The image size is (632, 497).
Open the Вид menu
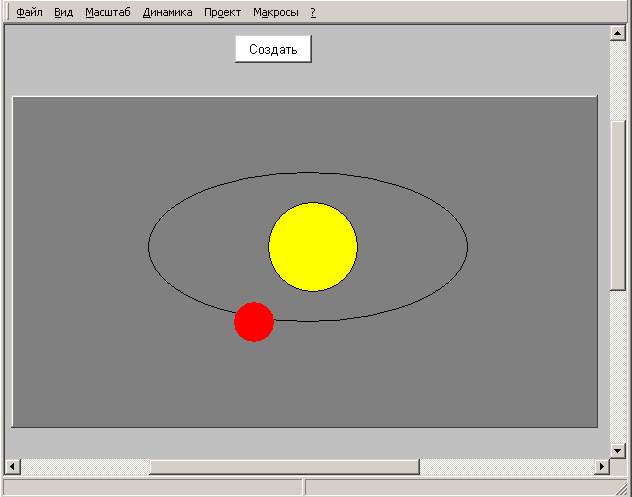pos(64,12)
